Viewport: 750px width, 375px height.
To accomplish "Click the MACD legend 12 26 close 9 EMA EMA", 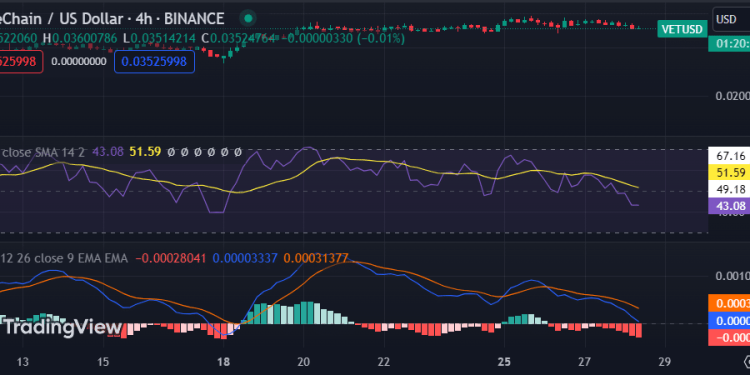I will click(64, 259).
